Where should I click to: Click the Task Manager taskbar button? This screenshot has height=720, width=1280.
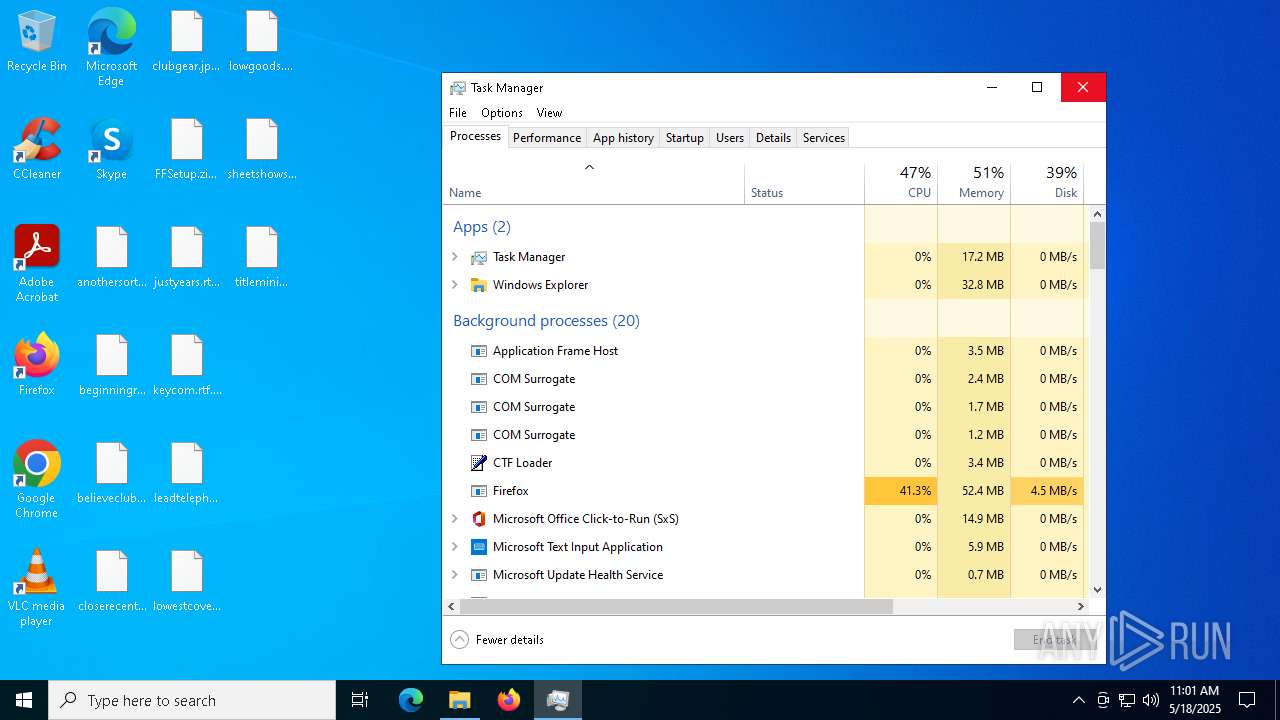click(558, 700)
